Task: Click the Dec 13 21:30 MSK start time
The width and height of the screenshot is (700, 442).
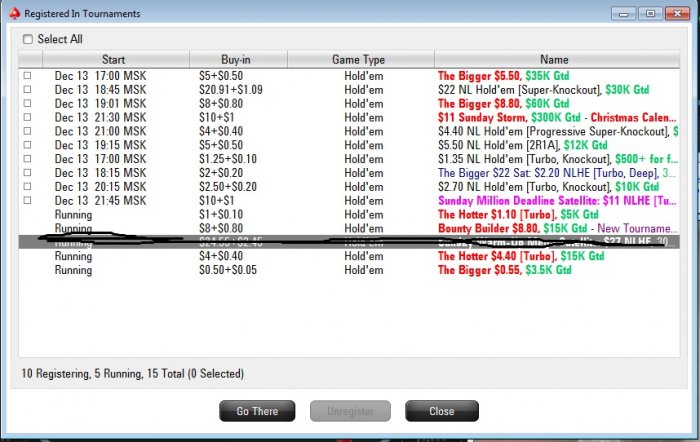Action: point(100,117)
